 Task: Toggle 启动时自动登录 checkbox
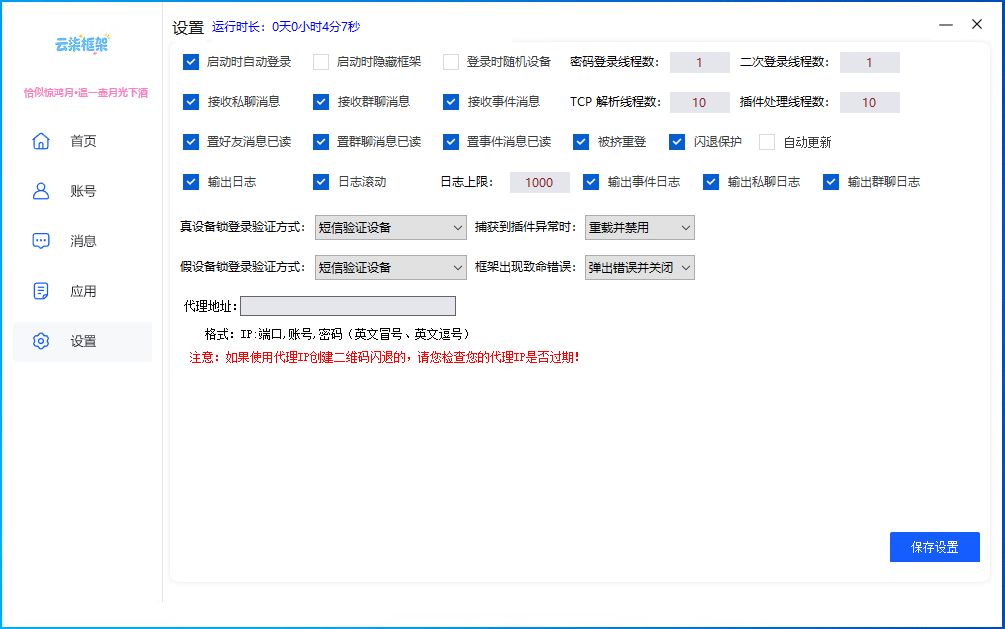tap(190, 62)
